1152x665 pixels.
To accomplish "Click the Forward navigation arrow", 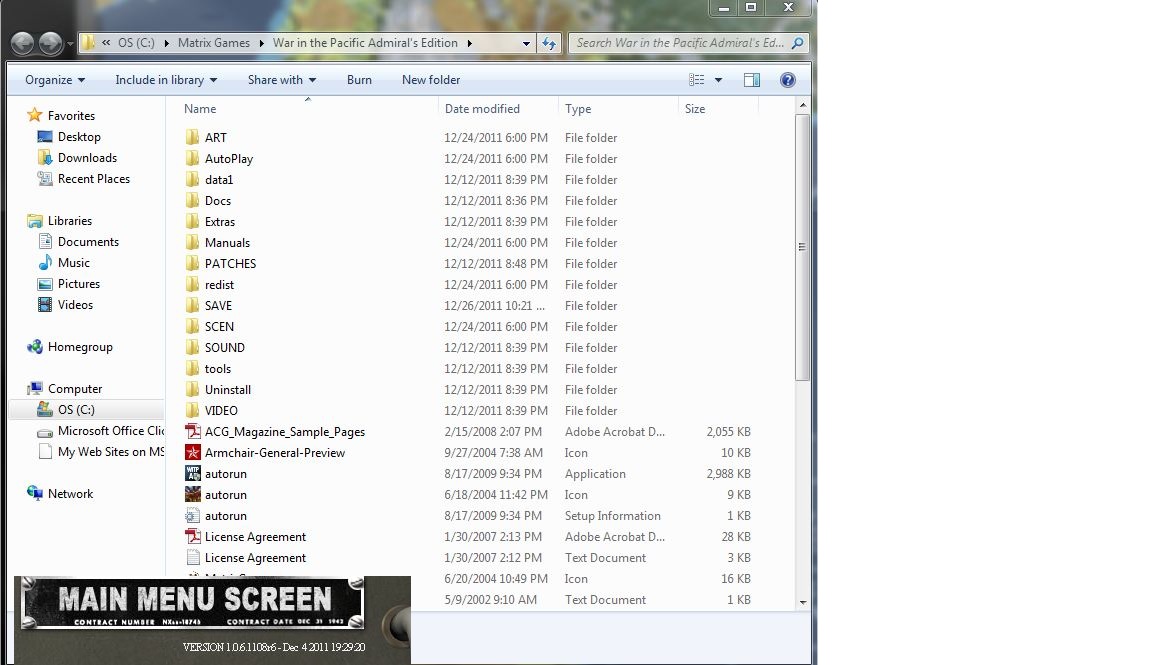I will click(x=50, y=43).
